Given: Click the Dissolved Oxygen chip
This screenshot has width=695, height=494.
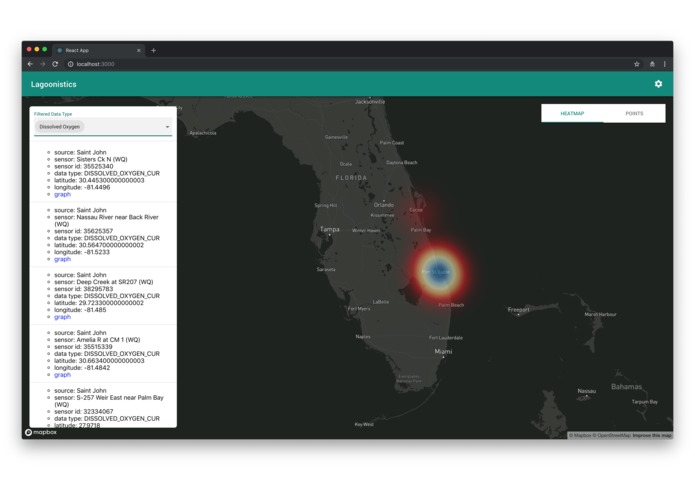Looking at the screenshot, I should (x=59, y=127).
